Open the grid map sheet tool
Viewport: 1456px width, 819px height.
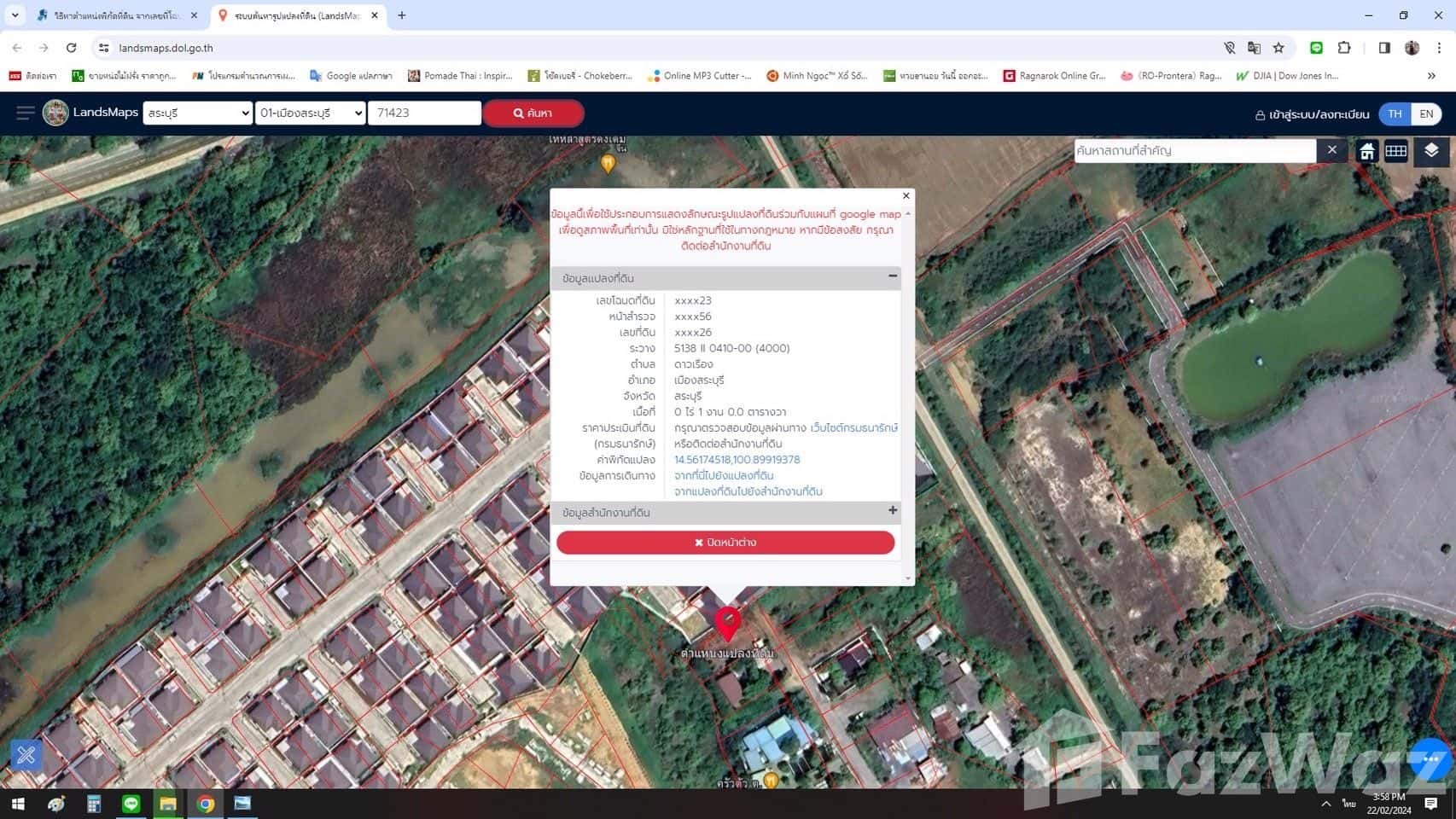(x=1396, y=151)
